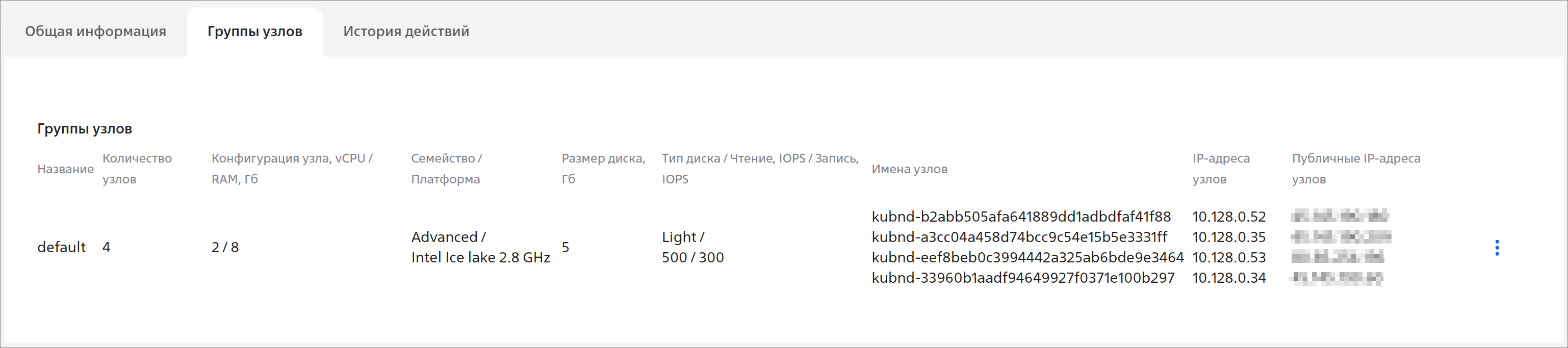The image size is (1568, 348).
Task: Click the Advanced / Intel Ice lake platform cell
Action: pyautogui.click(x=480, y=247)
